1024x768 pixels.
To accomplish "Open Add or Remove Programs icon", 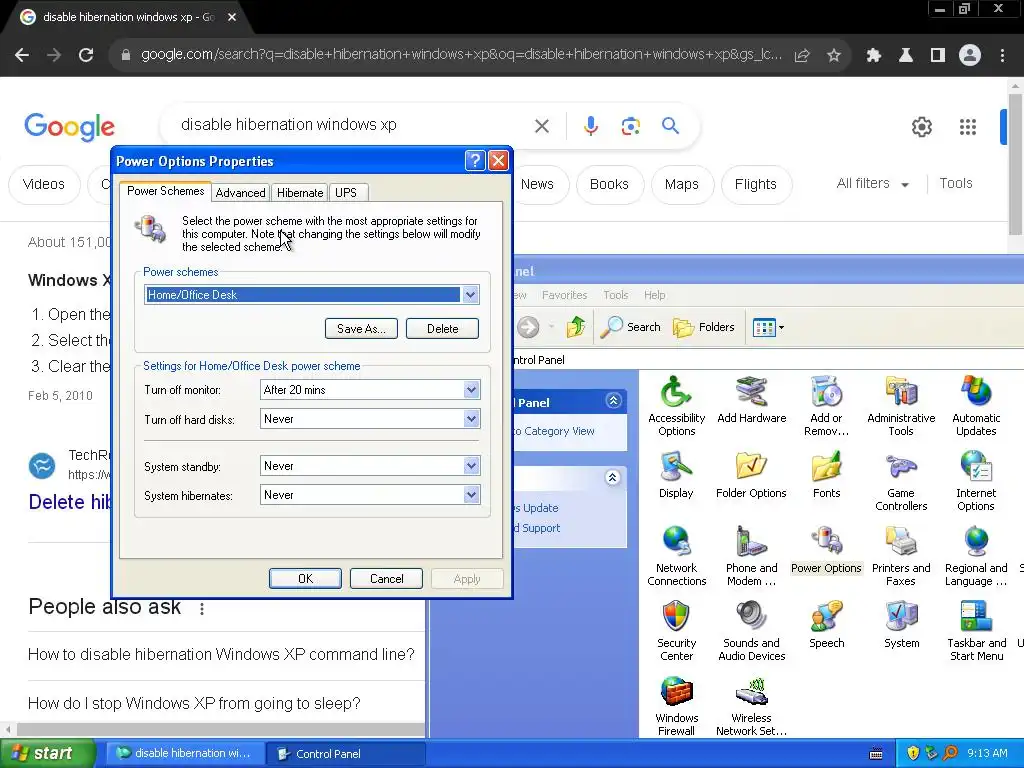I will click(x=826, y=406).
